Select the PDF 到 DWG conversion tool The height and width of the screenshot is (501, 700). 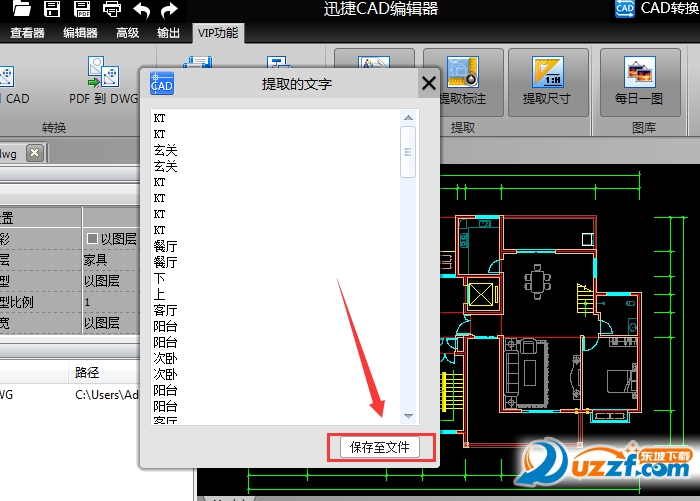coord(104,80)
